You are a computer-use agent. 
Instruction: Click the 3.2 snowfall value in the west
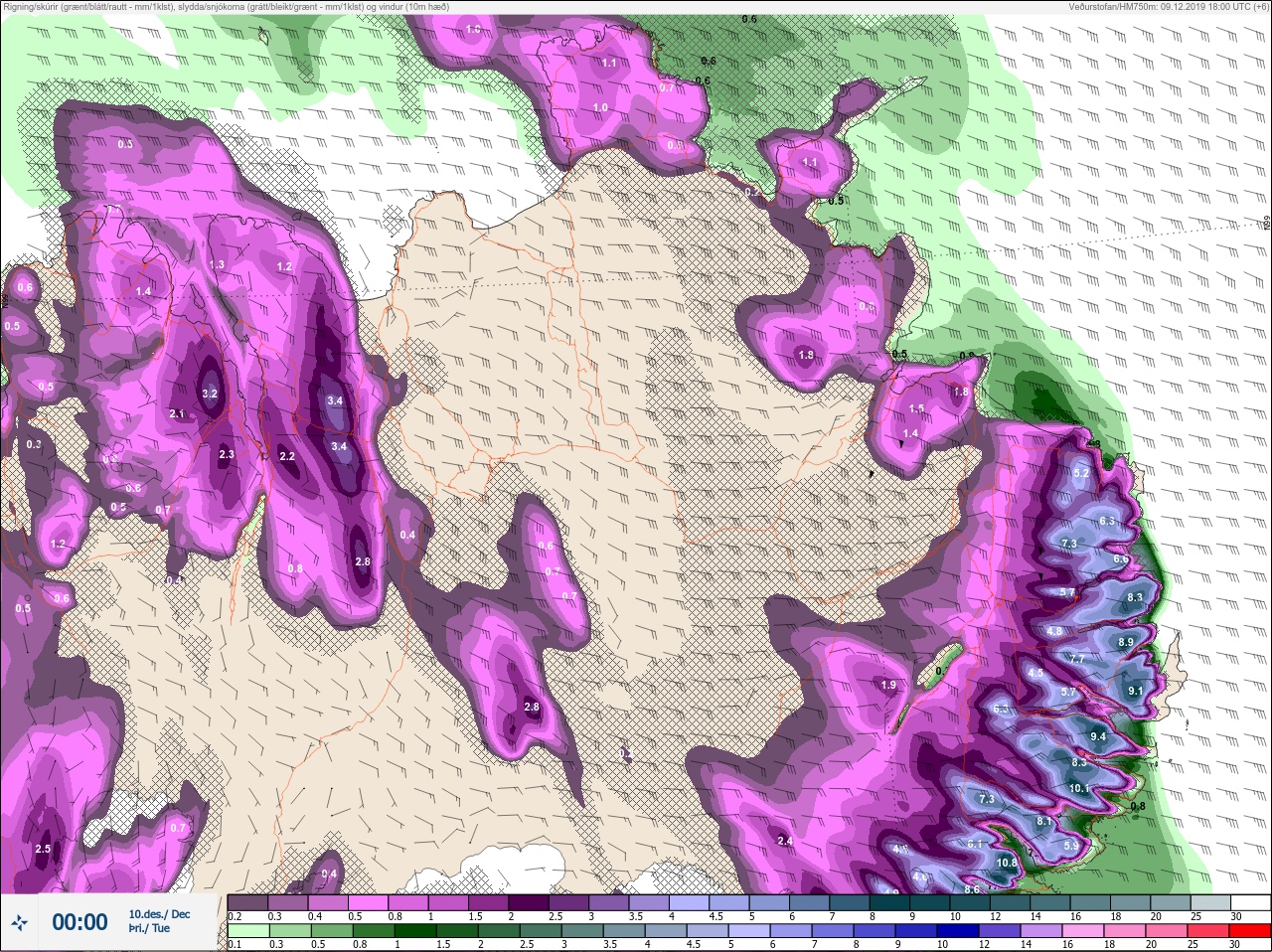point(210,394)
